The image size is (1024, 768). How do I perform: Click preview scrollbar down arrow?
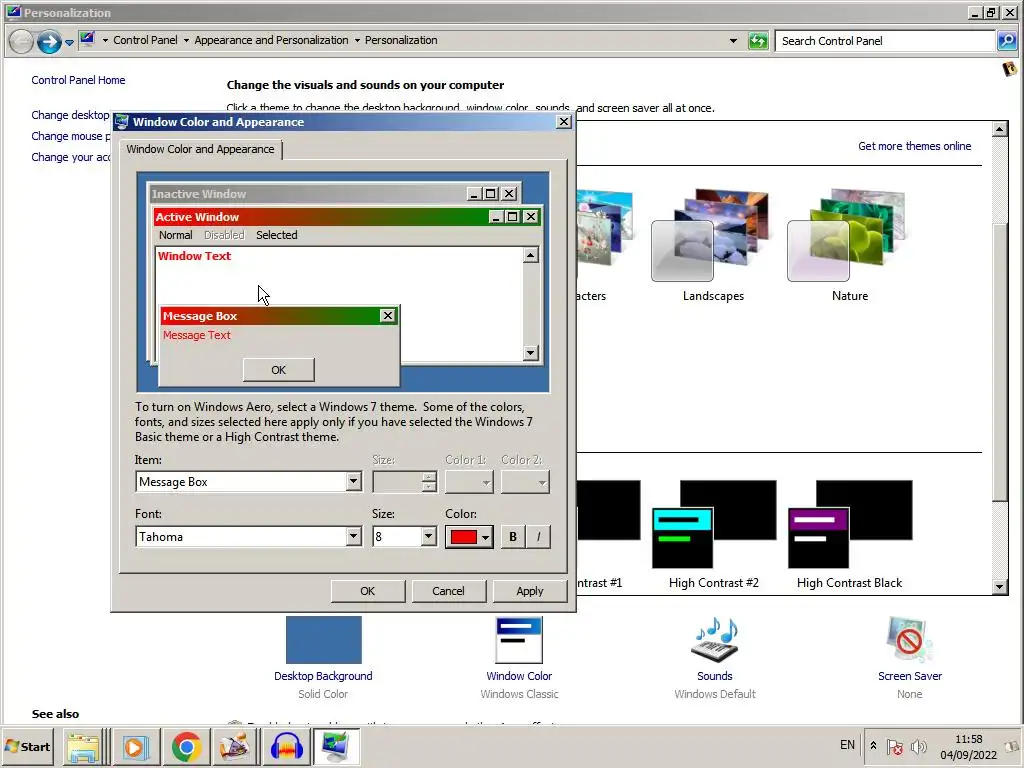[x=531, y=353]
